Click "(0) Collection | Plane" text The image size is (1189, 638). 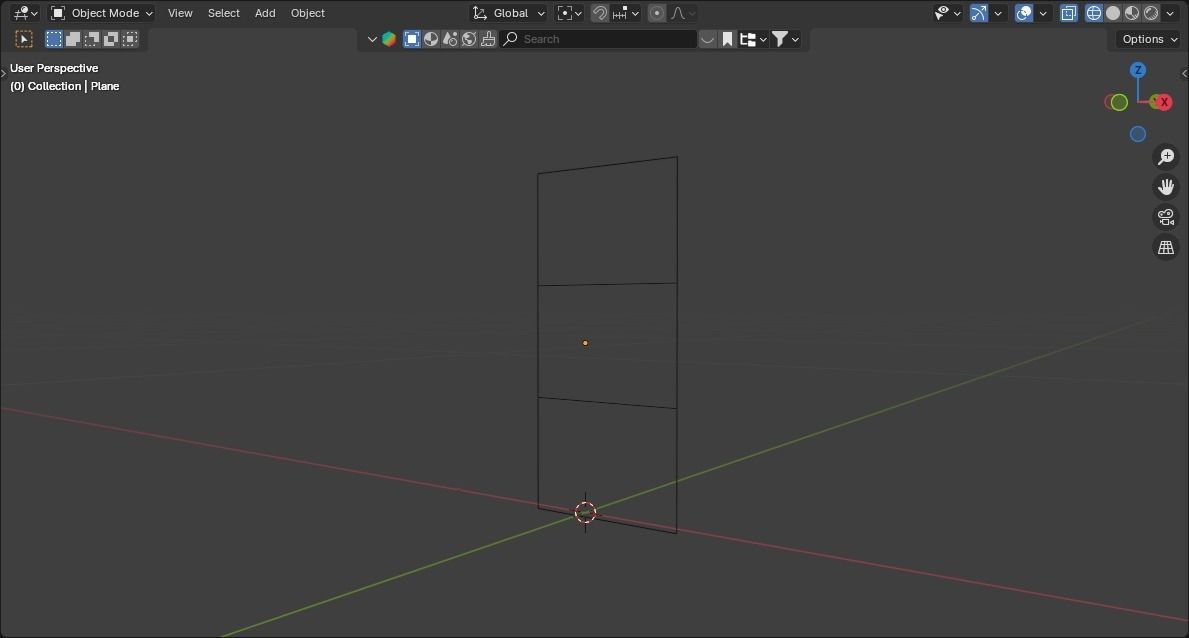click(64, 86)
